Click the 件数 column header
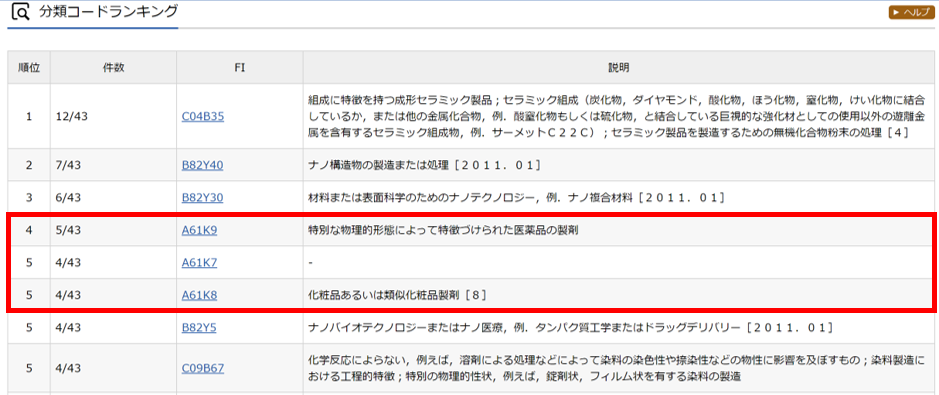 113,68
